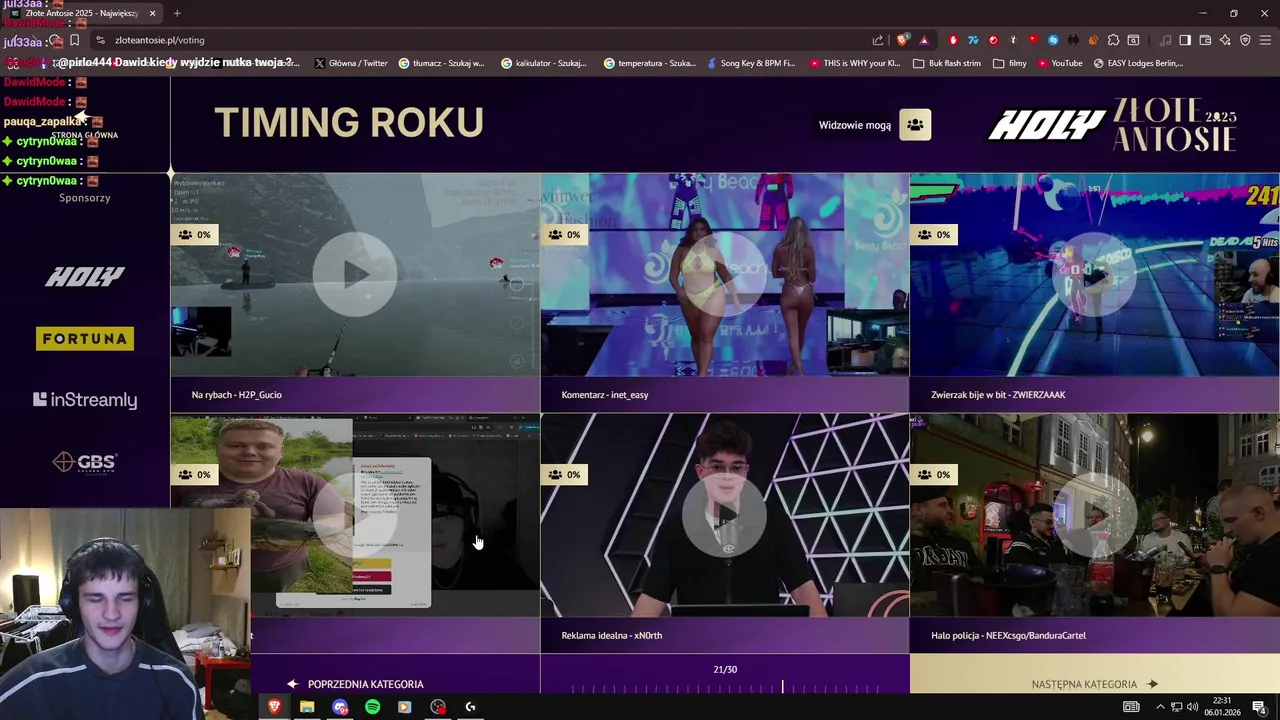This screenshot has height=720, width=1280.
Task: Open a new browser tab
Action: click(x=177, y=13)
